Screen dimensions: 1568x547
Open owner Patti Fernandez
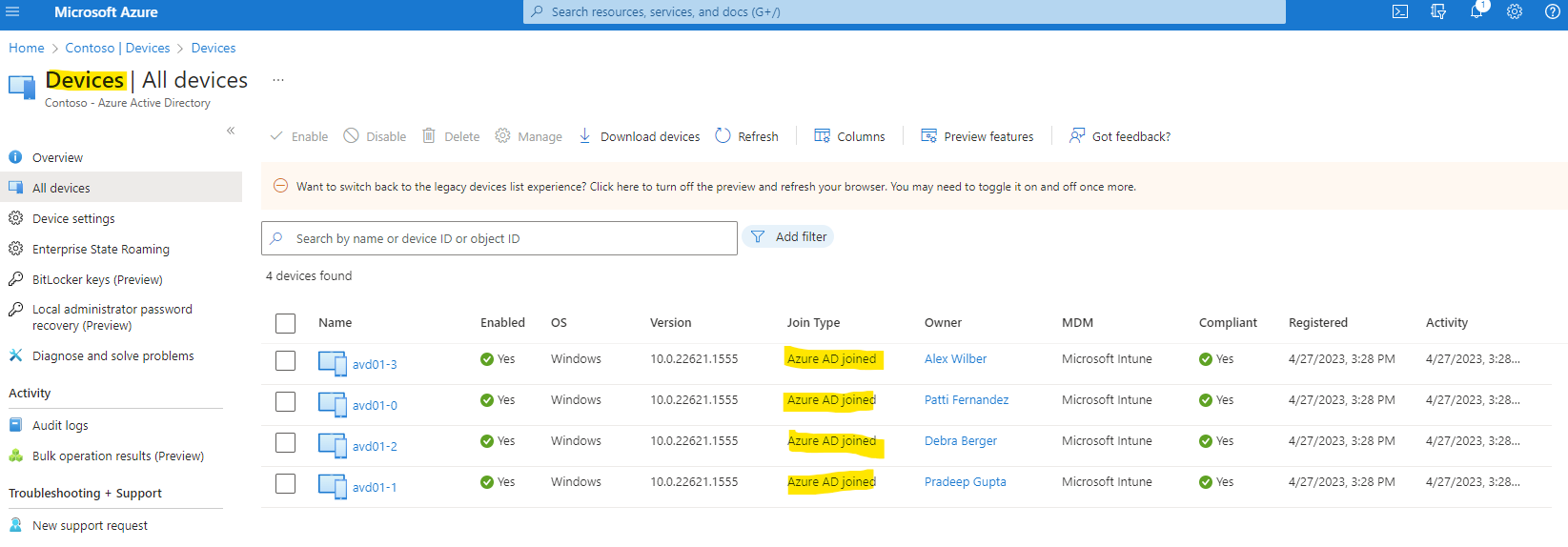[x=967, y=399]
